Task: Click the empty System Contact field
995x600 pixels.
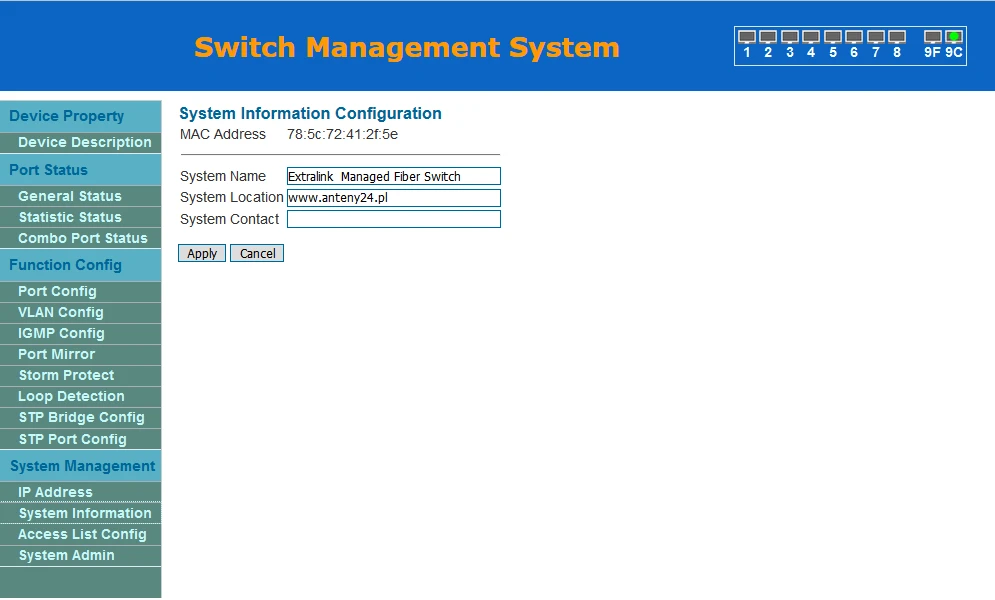Action: click(393, 219)
